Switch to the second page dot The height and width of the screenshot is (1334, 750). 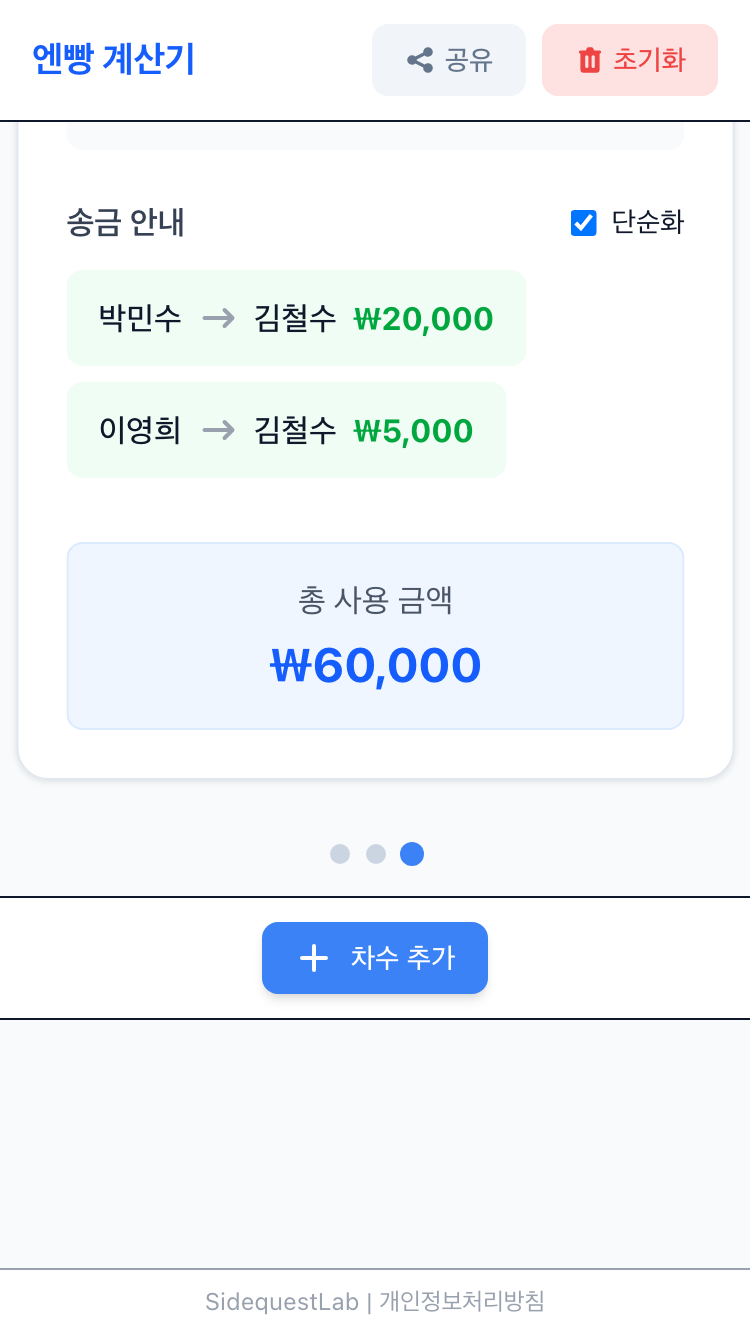click(x=376, y=854)
